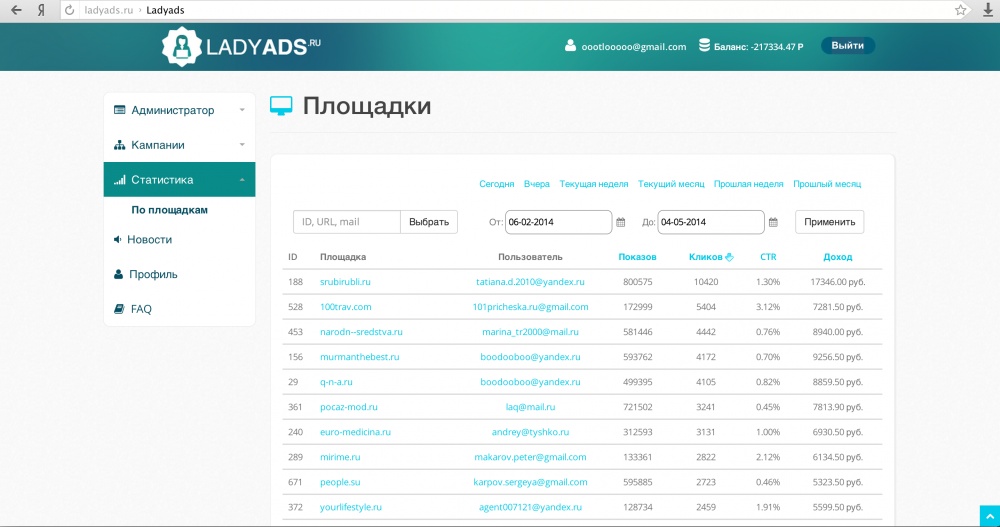Click user marina_tr2000@mail.ru
This screenshot has height=527, width=1000.
[x=530, y=332]
